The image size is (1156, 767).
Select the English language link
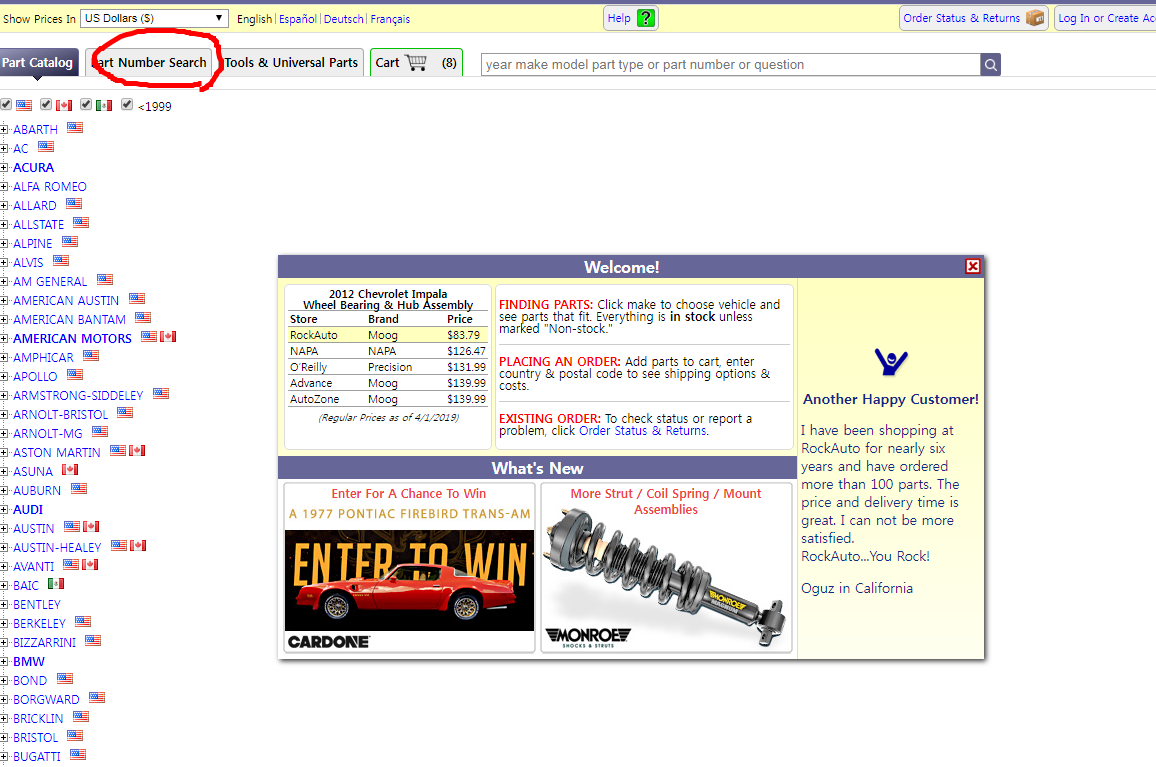click(254, 19)
